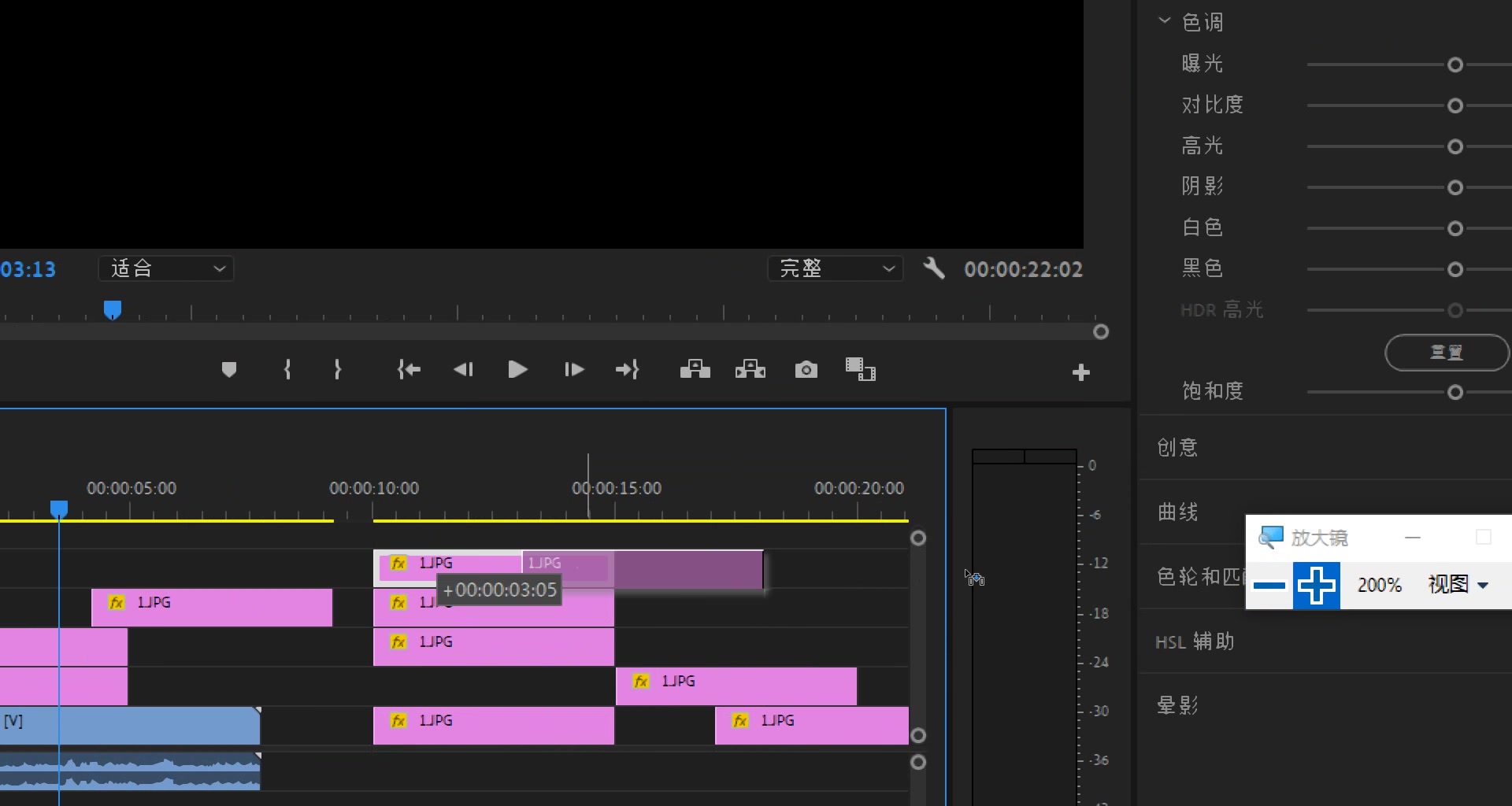Select the 1.JPG clip before the gap
This screenshot has width=1512, height=806.
click(x=212, y=608)
